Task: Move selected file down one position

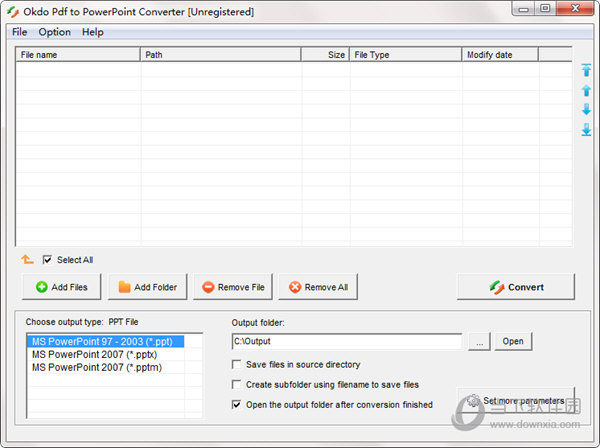Action: point(586,109)
